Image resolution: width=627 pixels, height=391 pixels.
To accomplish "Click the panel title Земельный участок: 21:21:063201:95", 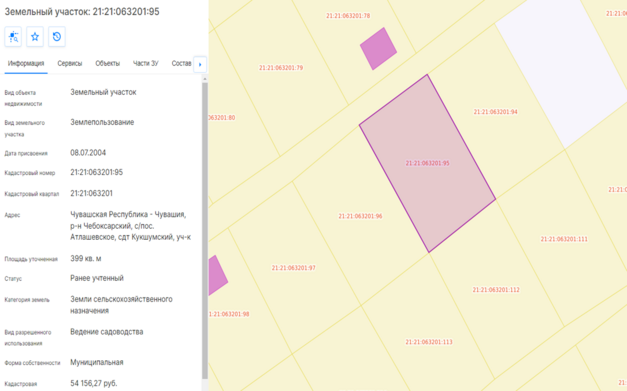I will click(x=82, y=12).
